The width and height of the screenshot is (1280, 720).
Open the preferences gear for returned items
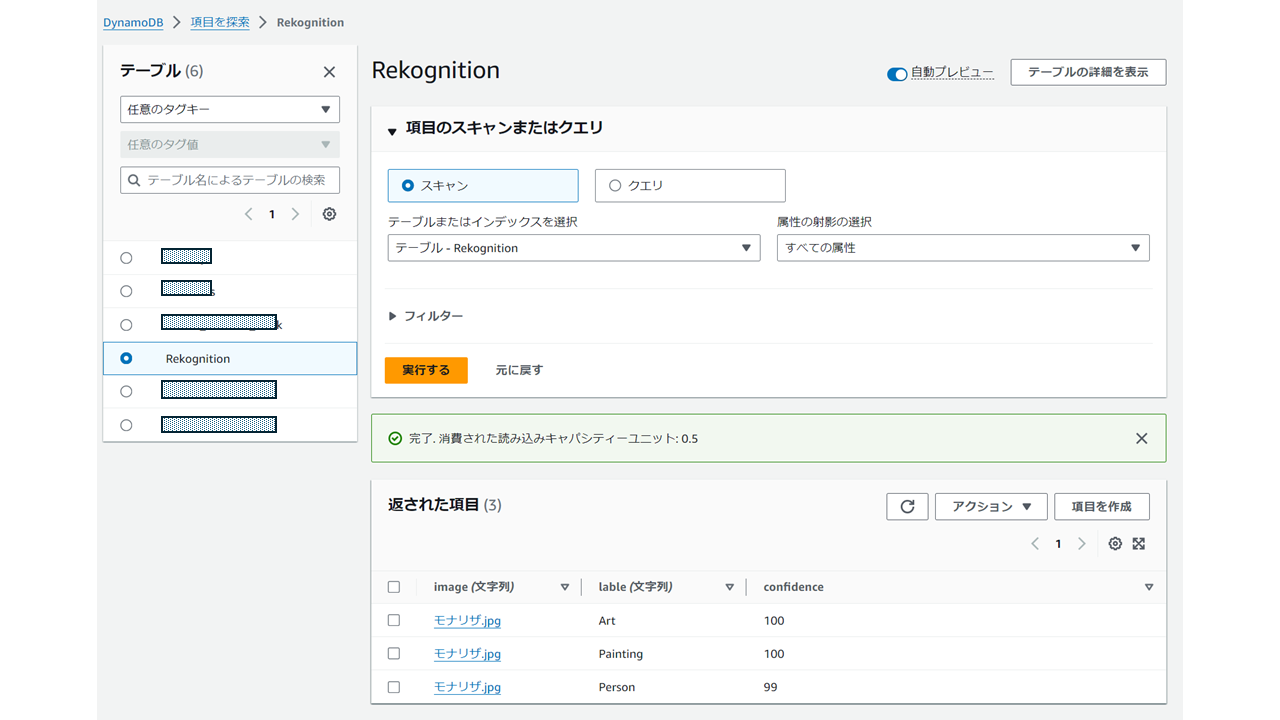coord(1115,543)
